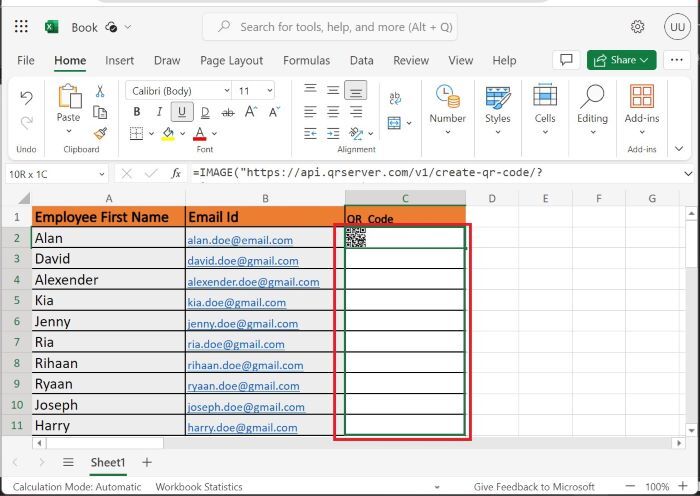
Task: Click the formula bar enter checkmark
Action: 151,173
